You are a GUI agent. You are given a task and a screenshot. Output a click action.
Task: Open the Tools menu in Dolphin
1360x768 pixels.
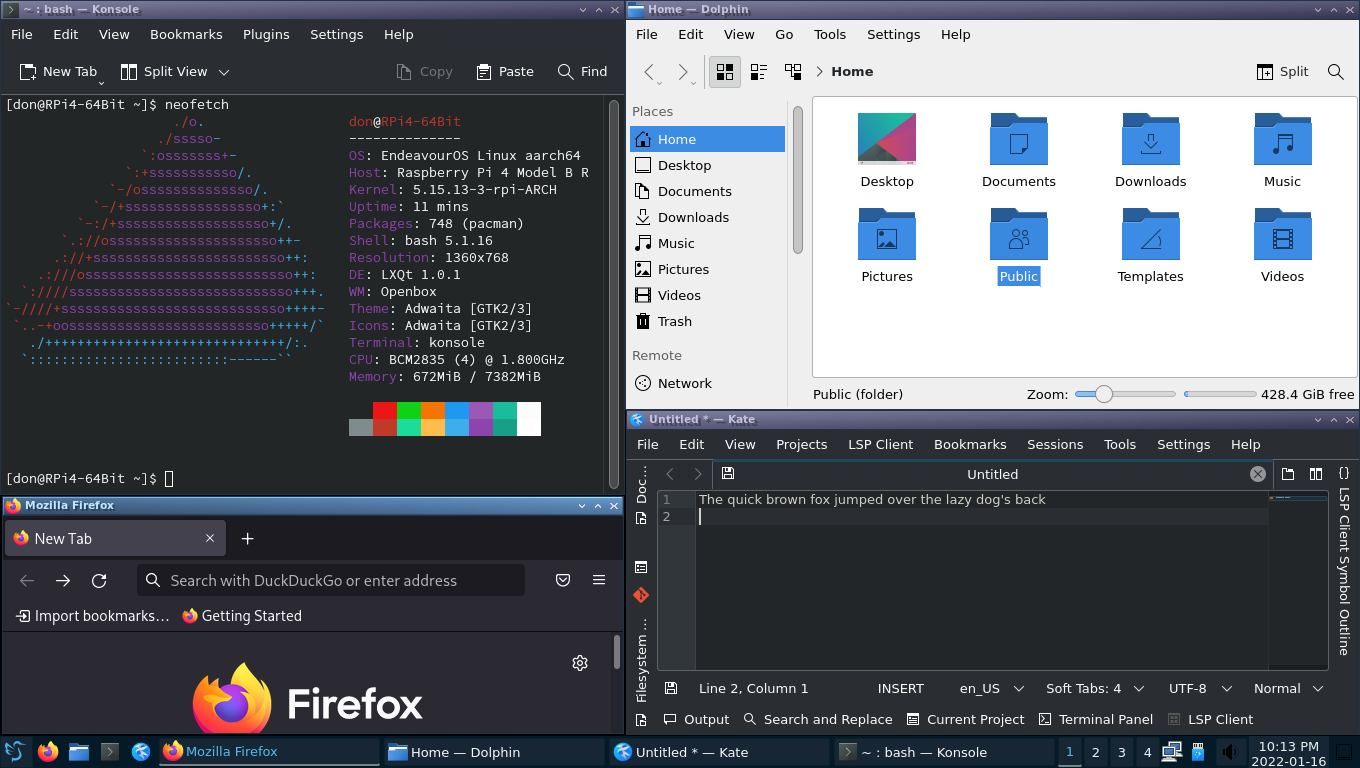point(830,34)
